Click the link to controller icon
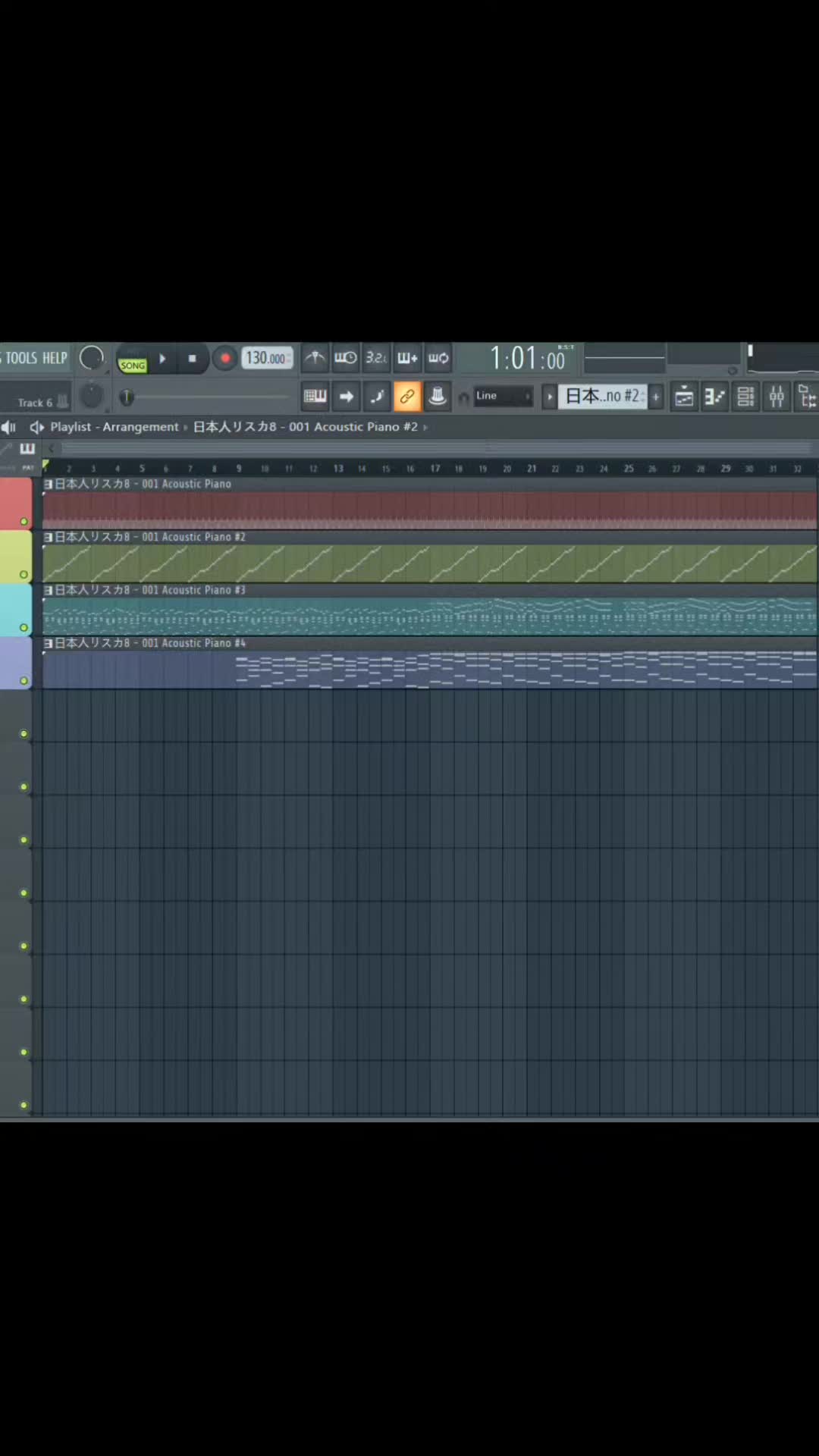The image size is (819, 1456). pyautogui.click(x=407, y=396)
